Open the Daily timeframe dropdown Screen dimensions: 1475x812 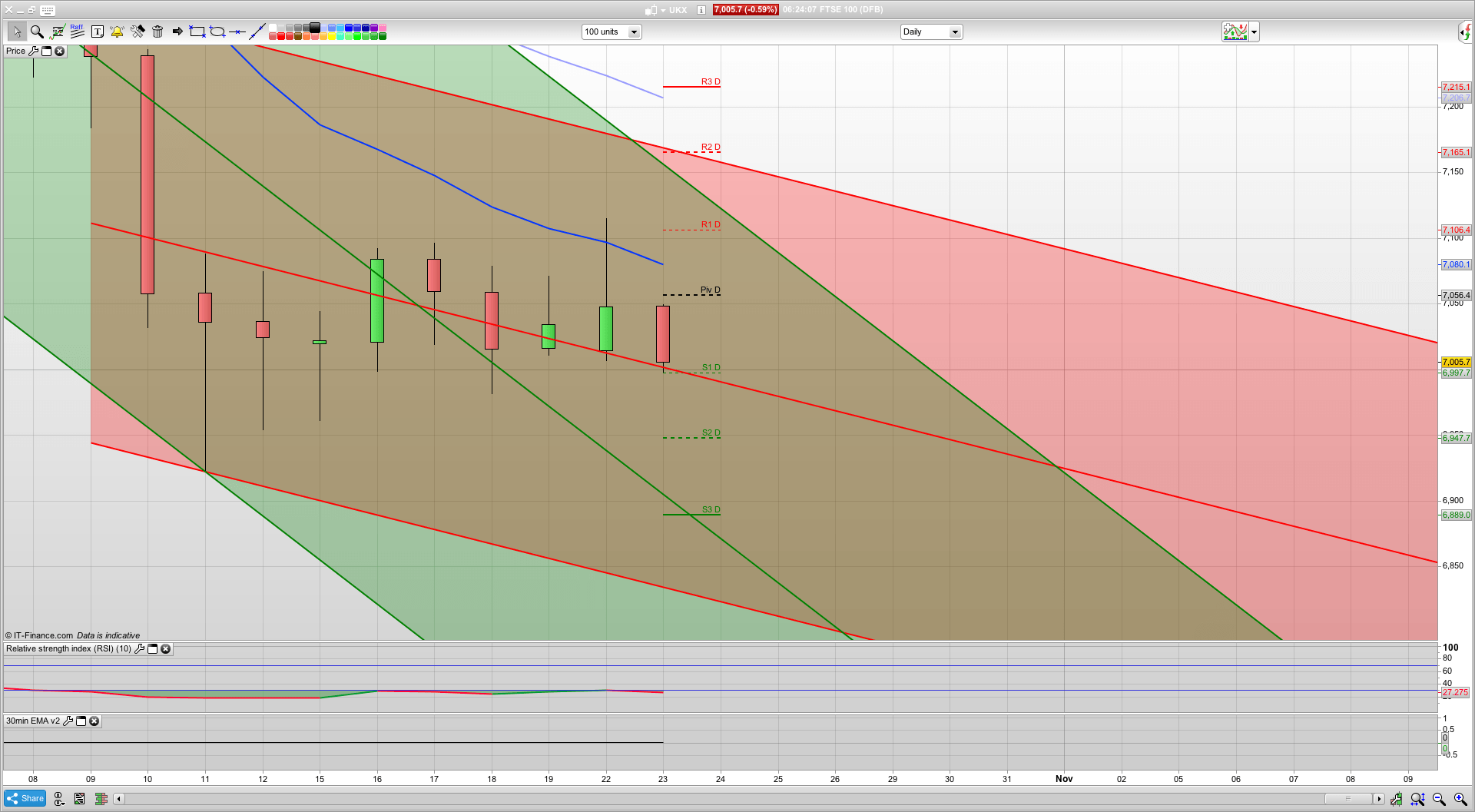954,31
